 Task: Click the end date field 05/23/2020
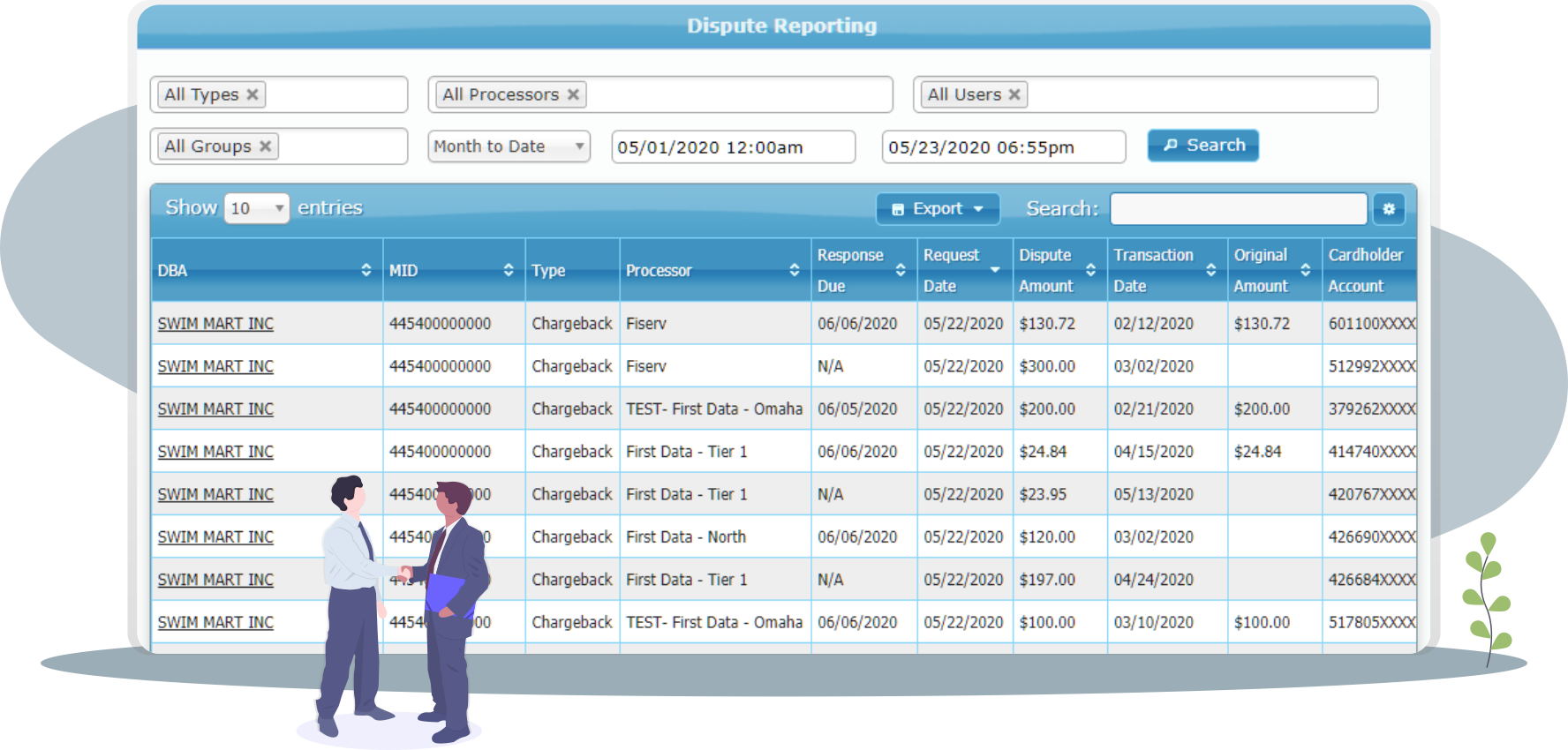point(1003,147)
